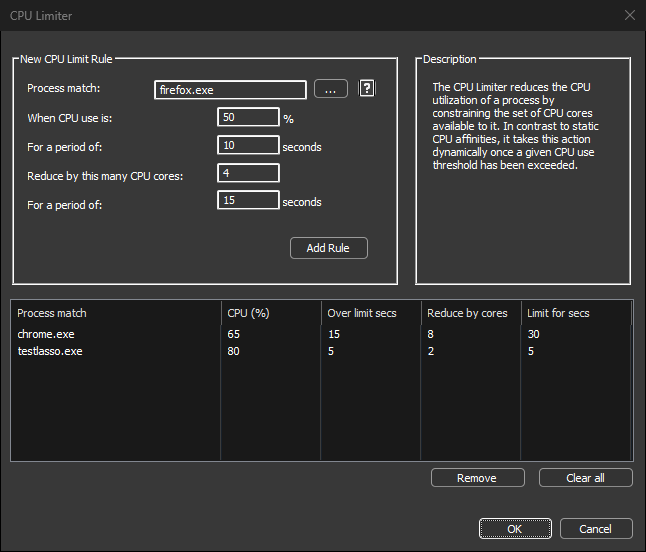Screen dimensions: 646x552
Task: Click the second period field showing 15
Action: 248,200
